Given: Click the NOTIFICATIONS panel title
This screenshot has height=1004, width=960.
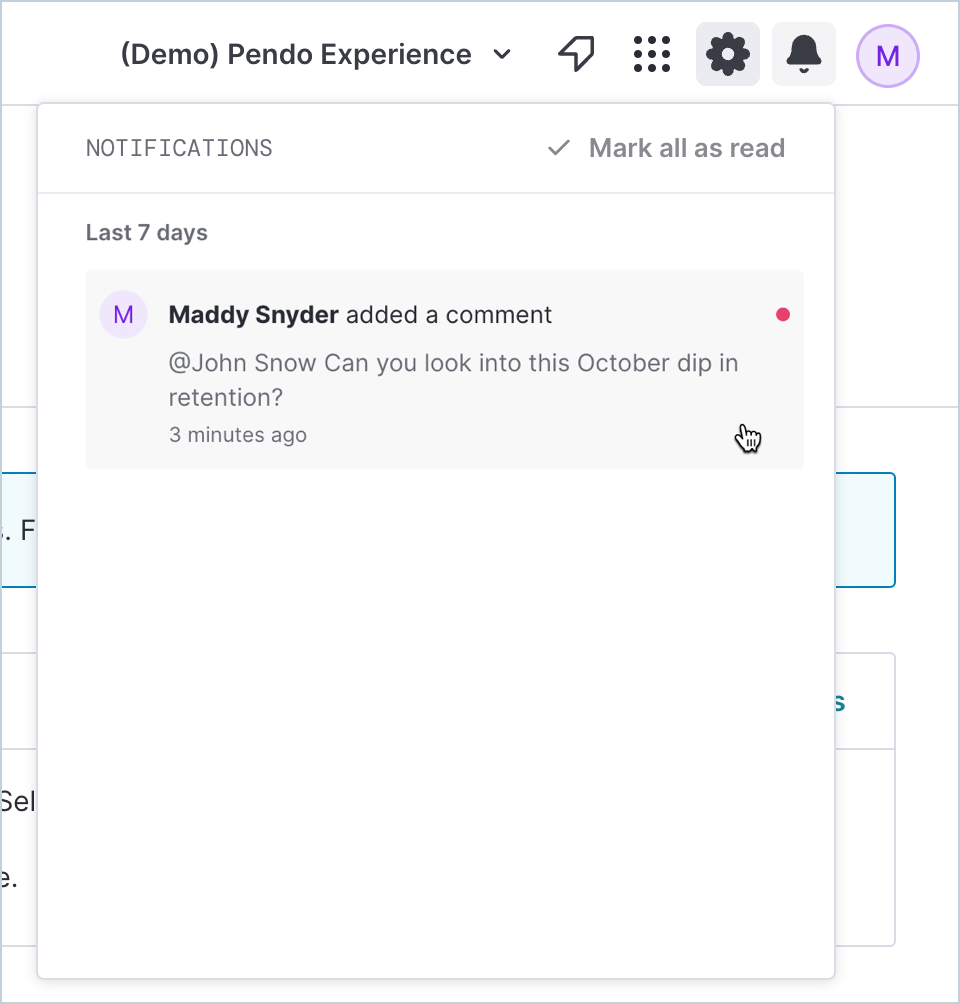Looking at the screenshot, I should click(x=179, y=148).
